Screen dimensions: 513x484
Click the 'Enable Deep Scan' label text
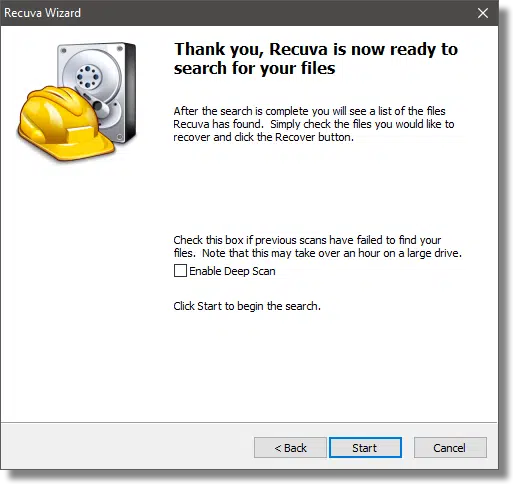click(x=232, y=271)
